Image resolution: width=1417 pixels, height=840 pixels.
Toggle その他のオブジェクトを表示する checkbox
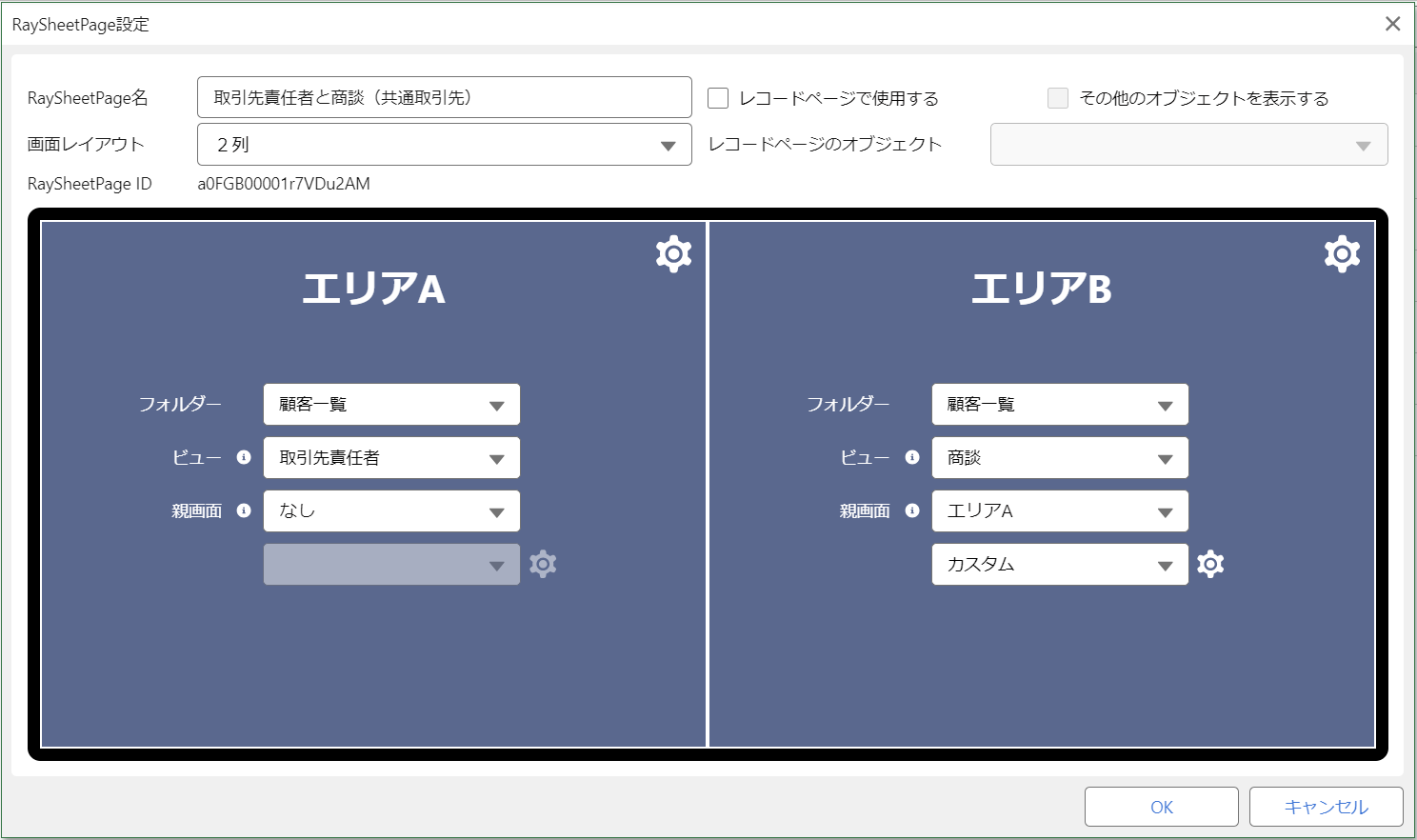[1058, 98]
